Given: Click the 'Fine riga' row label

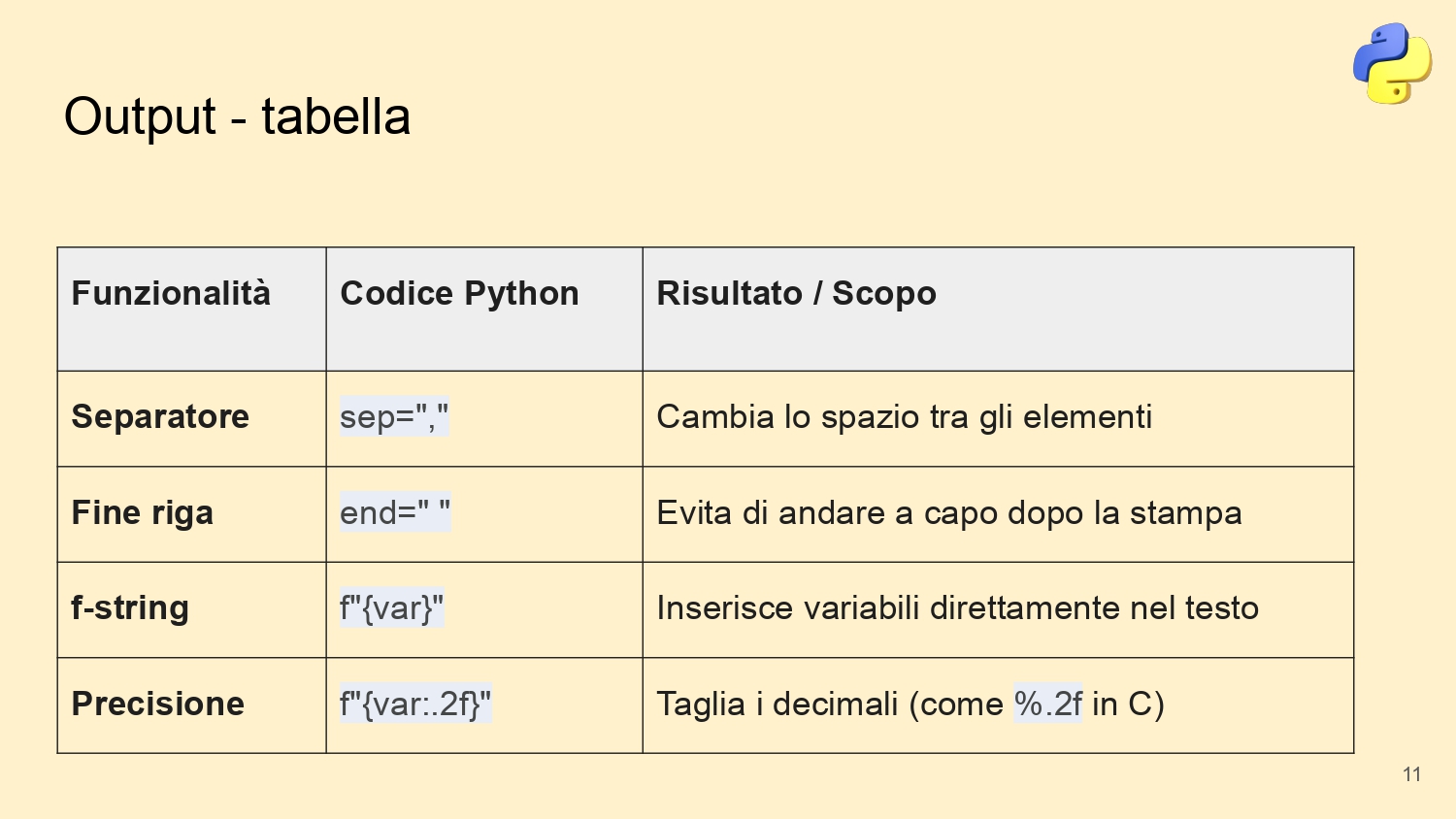Looking at the screenshot, I should [142, 513].
